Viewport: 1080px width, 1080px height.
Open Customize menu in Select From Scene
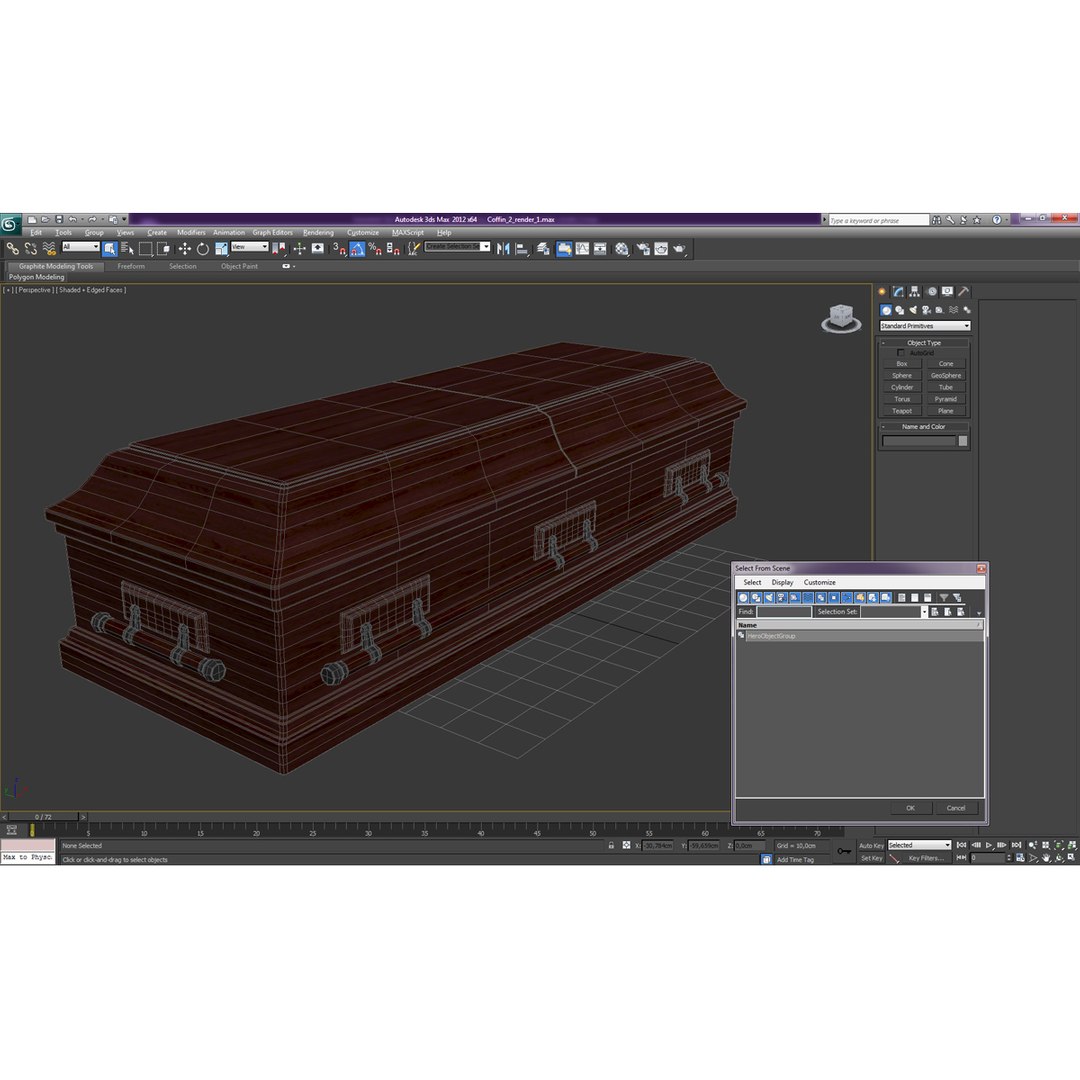820,582
